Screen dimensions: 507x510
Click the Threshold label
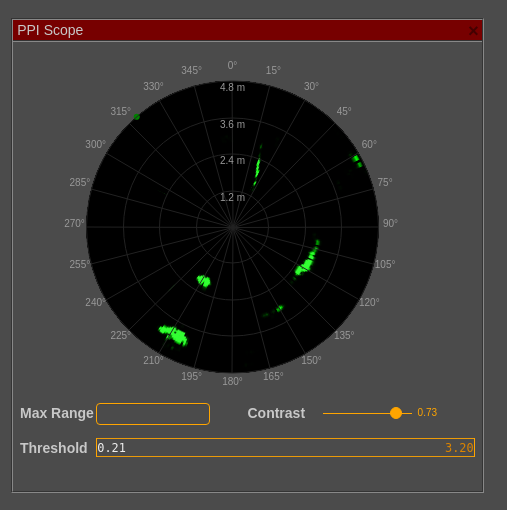(54, 448)
